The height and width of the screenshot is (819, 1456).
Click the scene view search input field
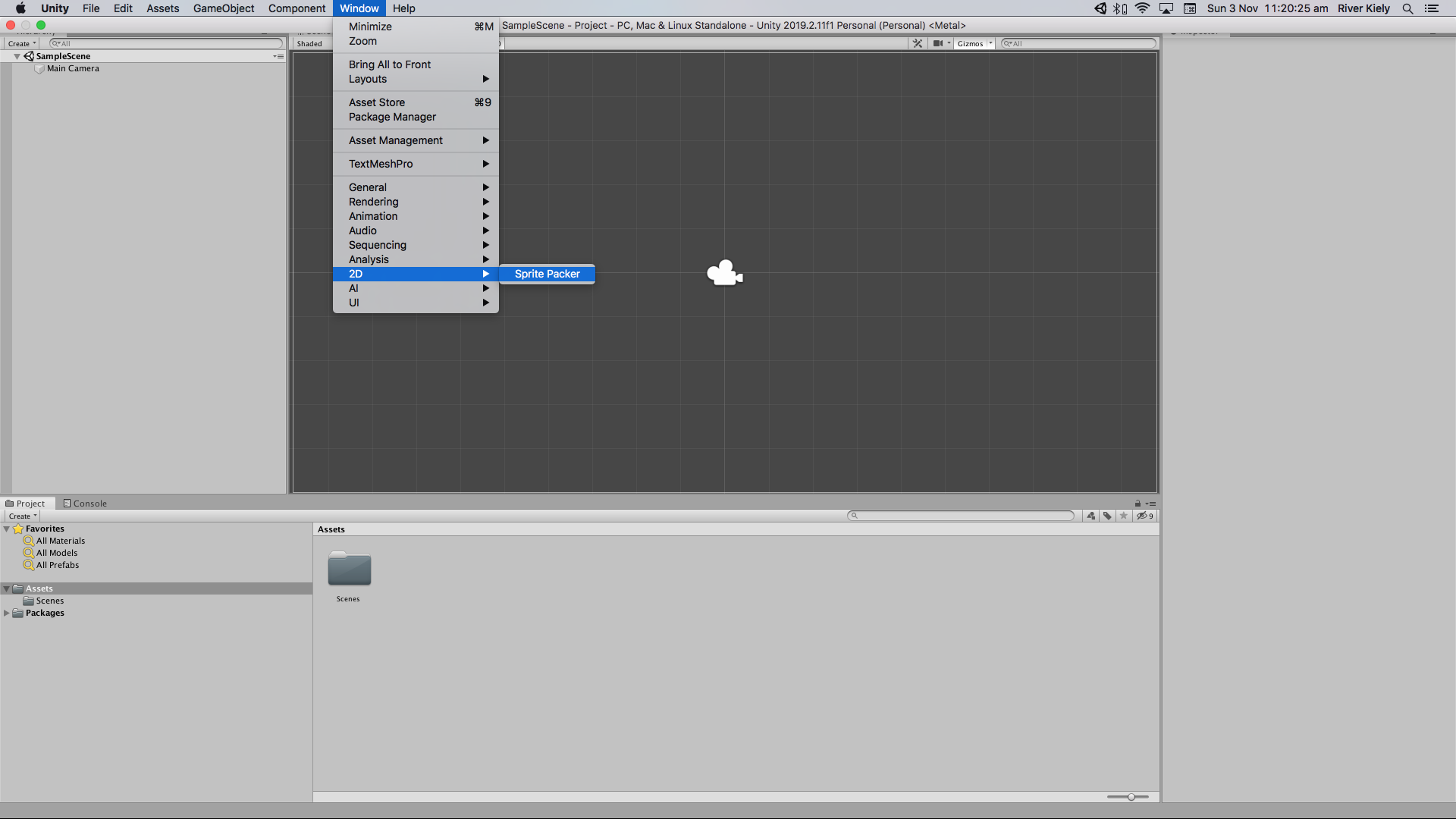1080,43
